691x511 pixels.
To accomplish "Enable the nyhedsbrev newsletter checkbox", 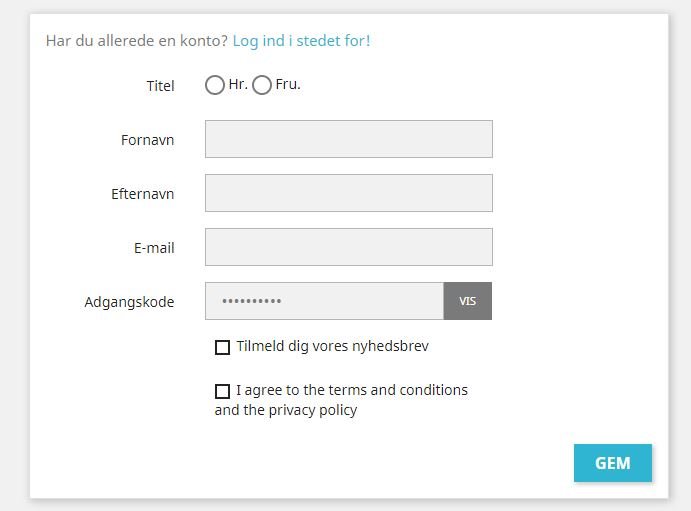I will 222,348.
